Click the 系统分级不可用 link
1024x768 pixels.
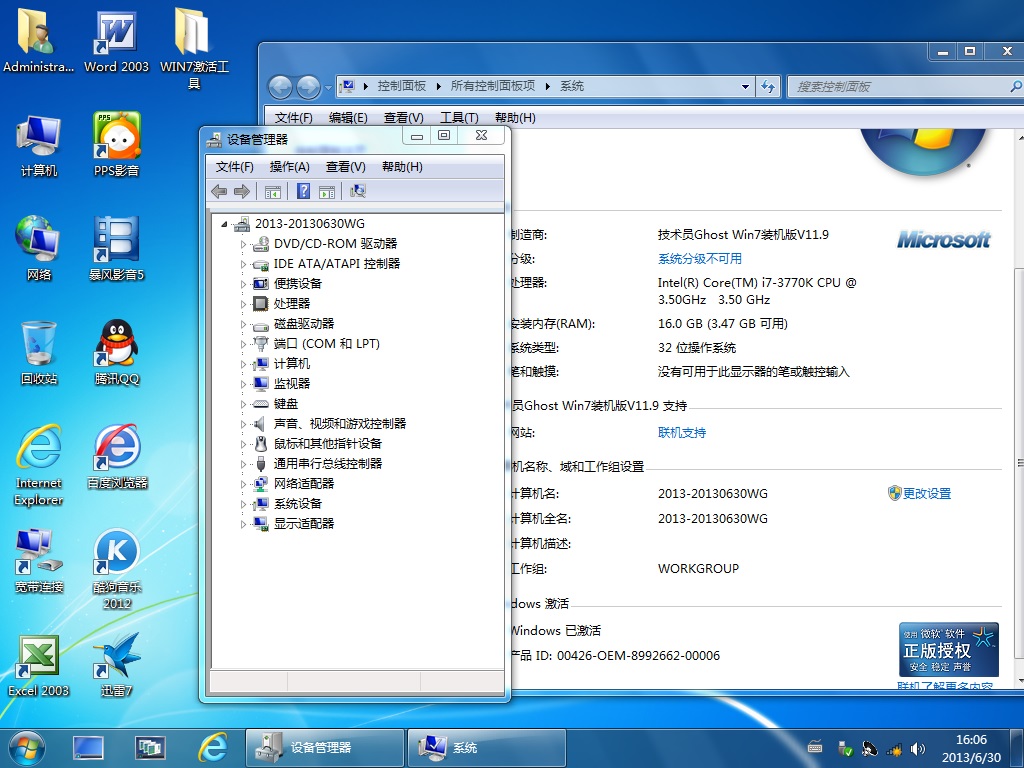699,259
